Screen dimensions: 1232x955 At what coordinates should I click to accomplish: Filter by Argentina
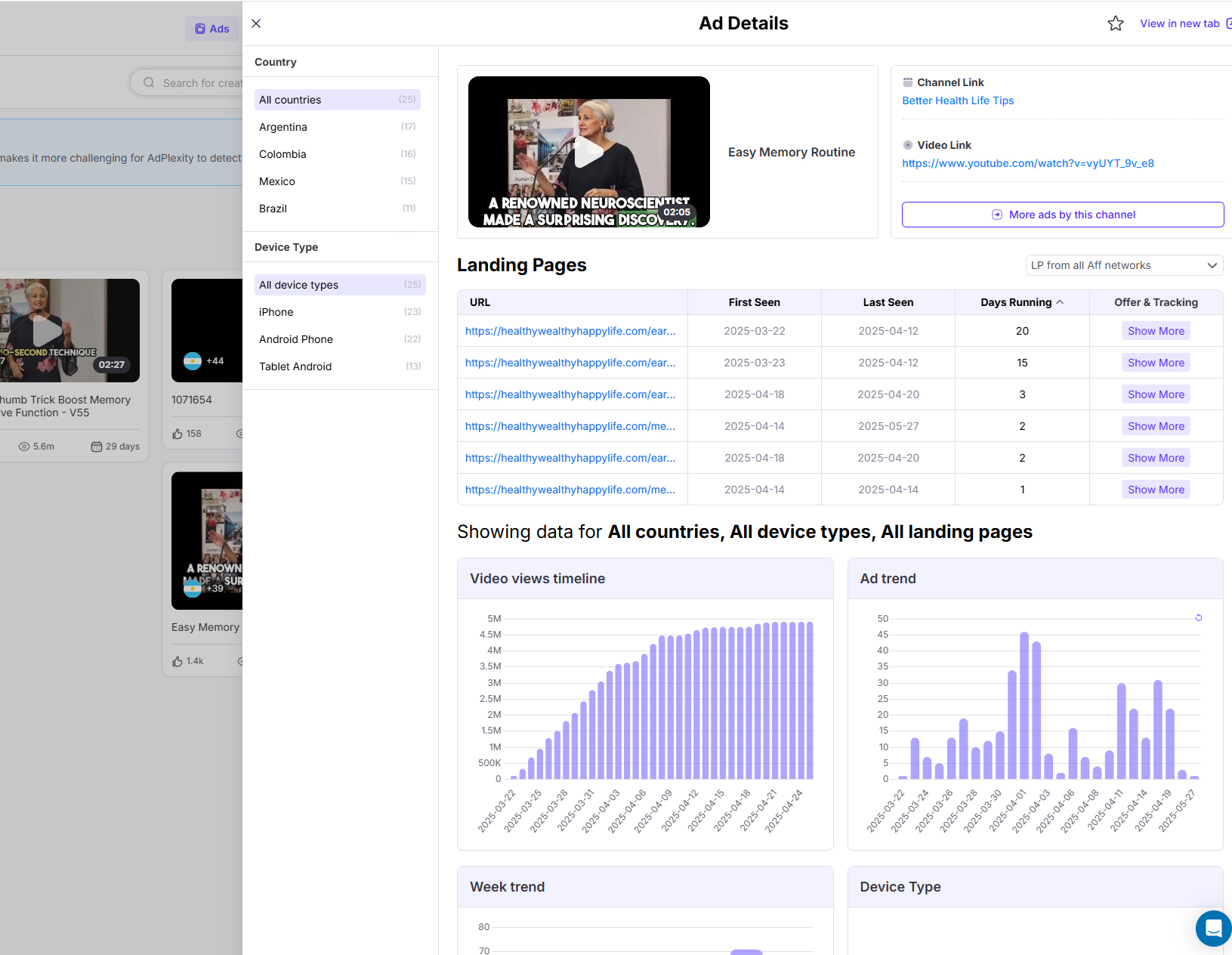click(338, 127)
